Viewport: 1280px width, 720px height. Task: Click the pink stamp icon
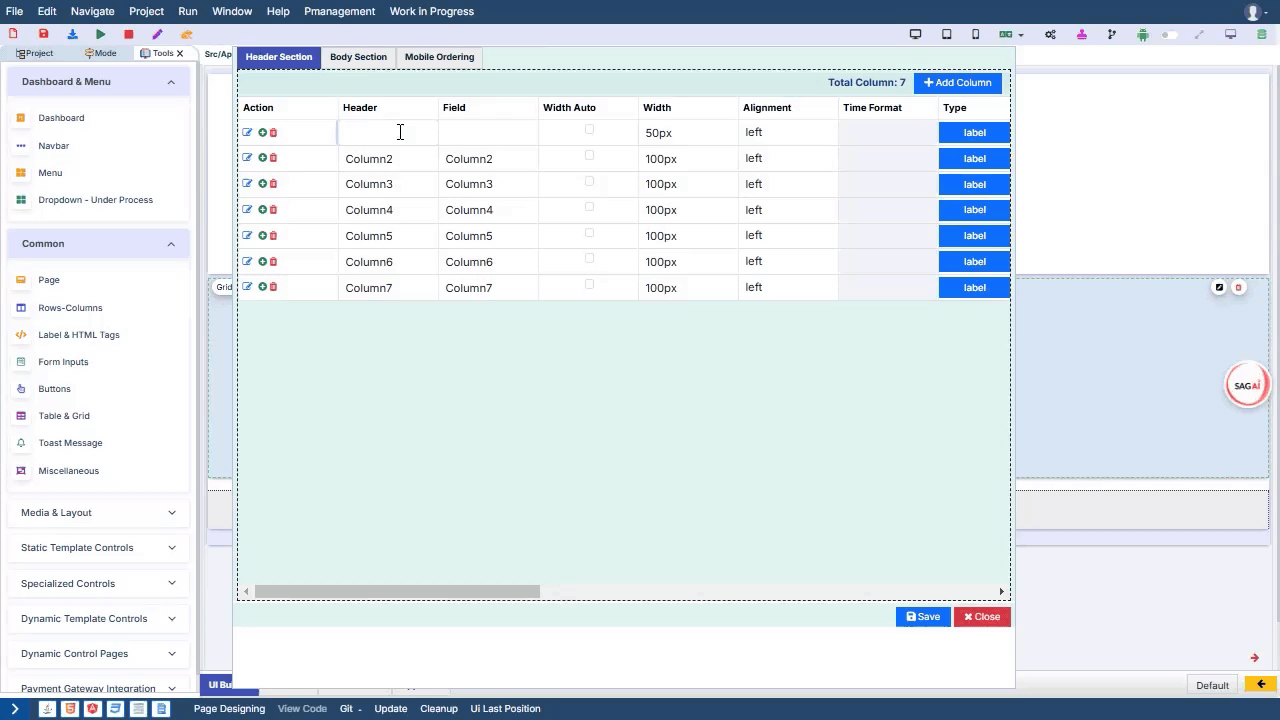[1081, 34]
